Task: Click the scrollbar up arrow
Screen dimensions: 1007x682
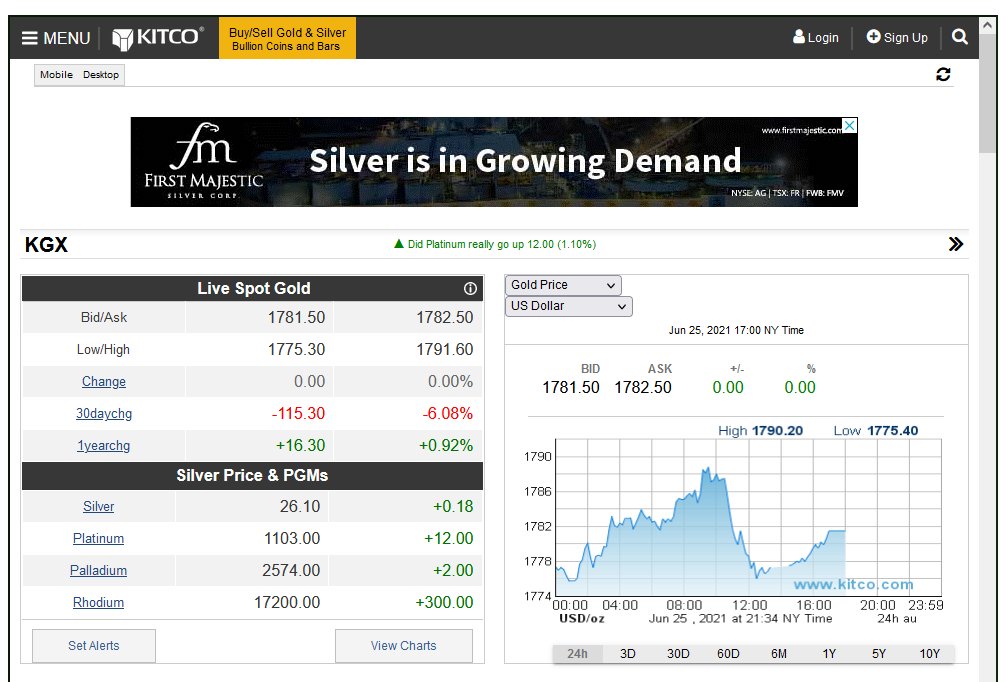Action: [988, 25]
